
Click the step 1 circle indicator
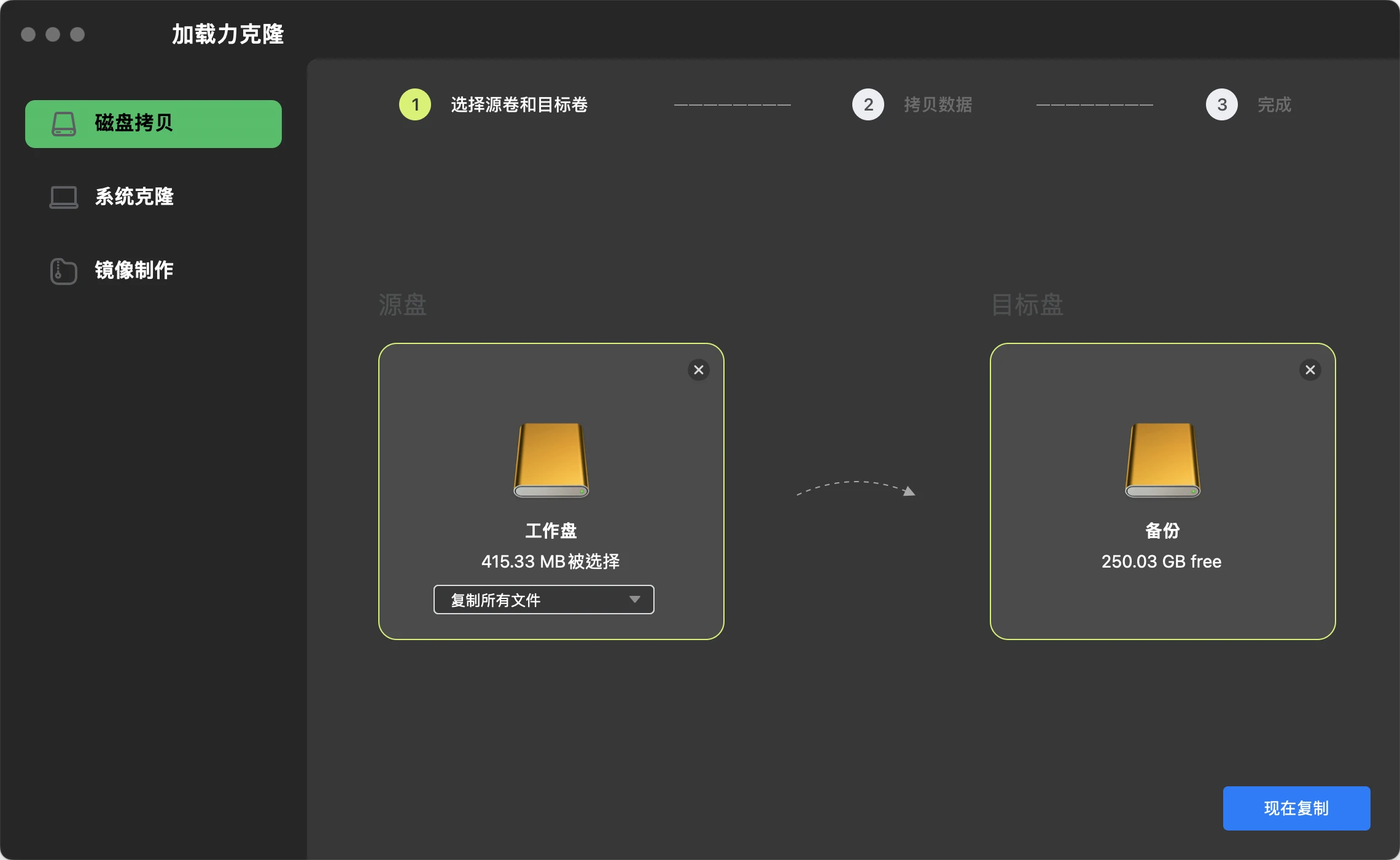tap(414, 104)
